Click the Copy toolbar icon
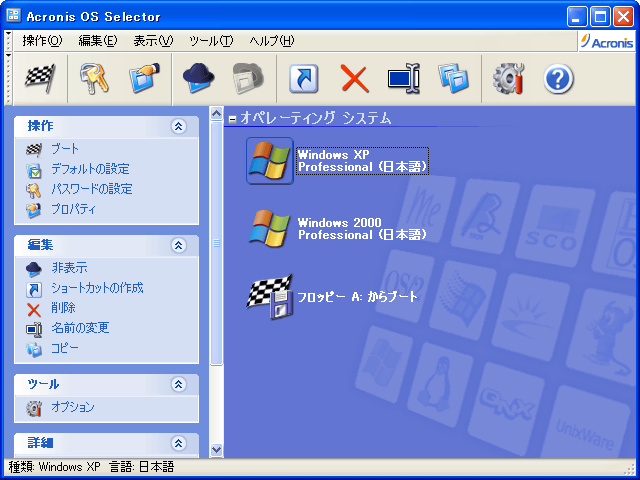 tap(453, 78)
